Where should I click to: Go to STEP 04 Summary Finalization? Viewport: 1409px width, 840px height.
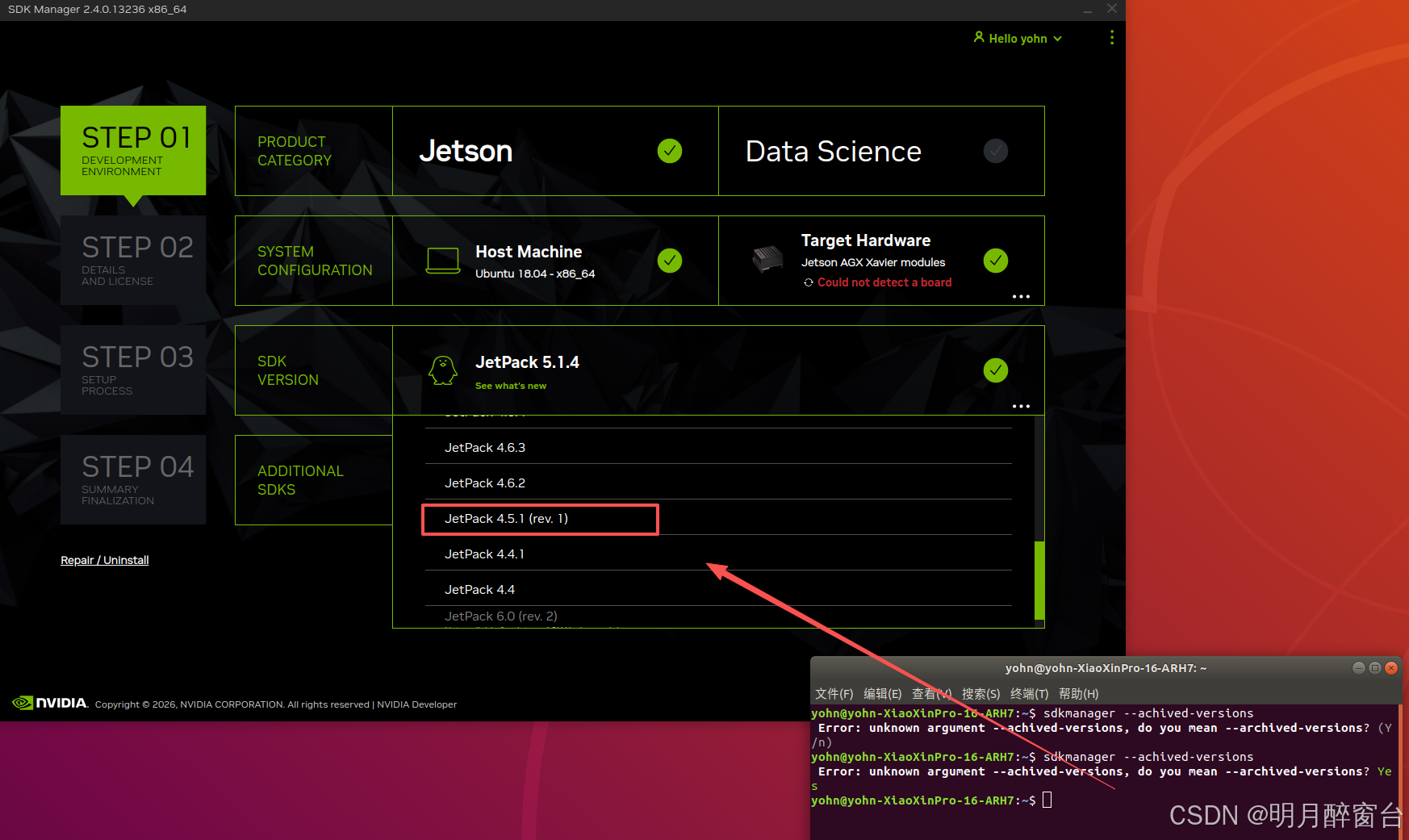click(x=133, y=479)
